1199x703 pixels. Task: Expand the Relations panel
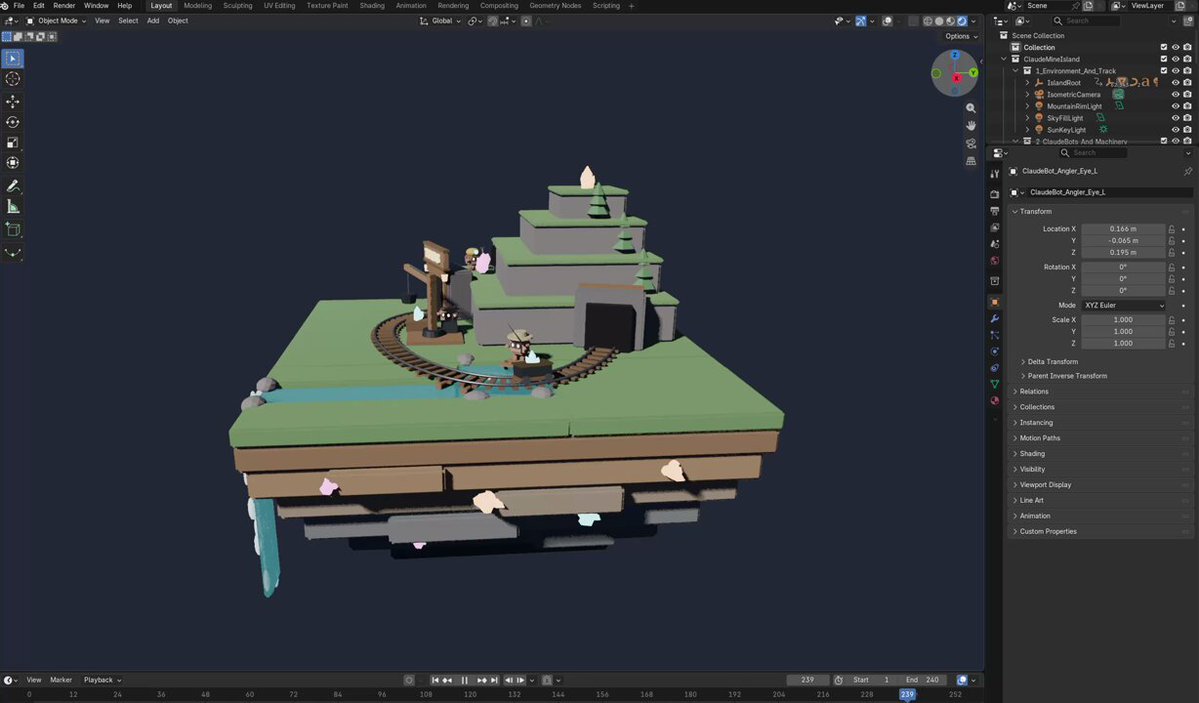1034,392
